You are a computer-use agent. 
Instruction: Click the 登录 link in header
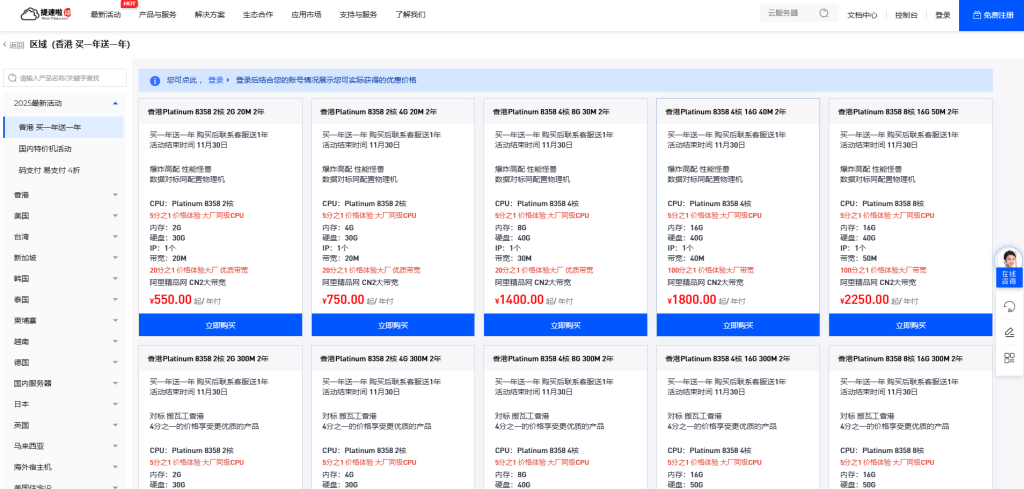click(x=942, y=15)
